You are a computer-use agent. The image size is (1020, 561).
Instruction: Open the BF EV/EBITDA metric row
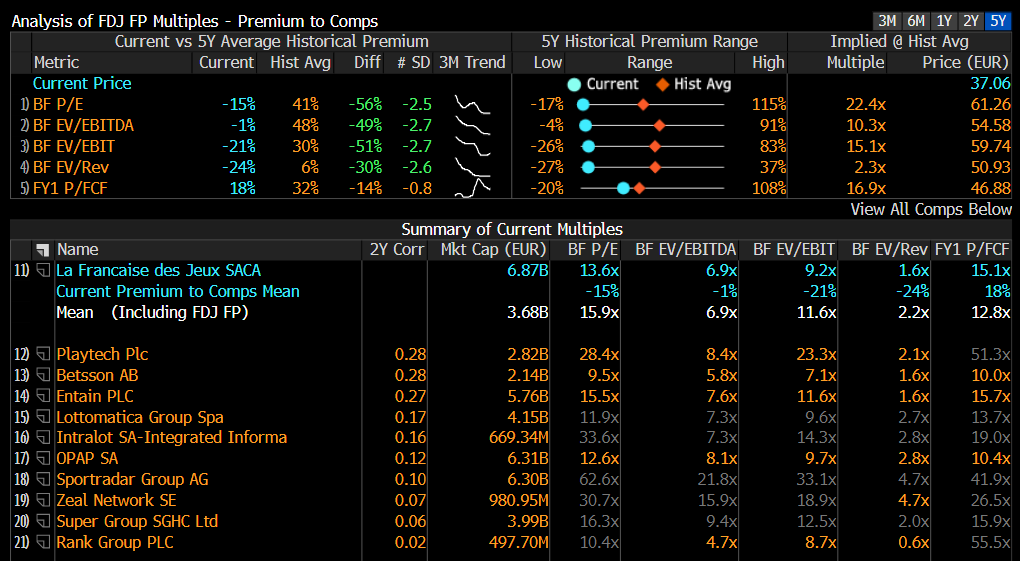83,125
